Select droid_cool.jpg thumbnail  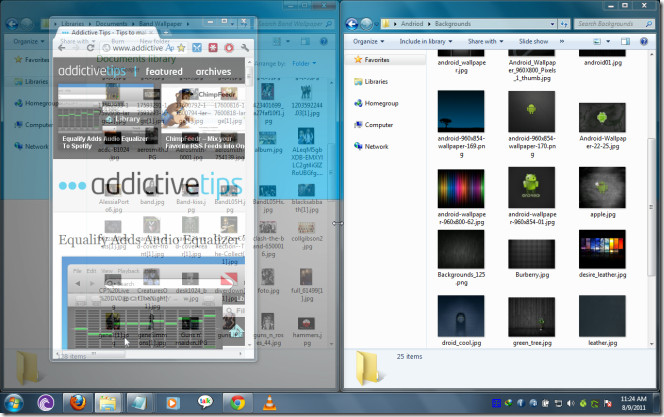461,316
